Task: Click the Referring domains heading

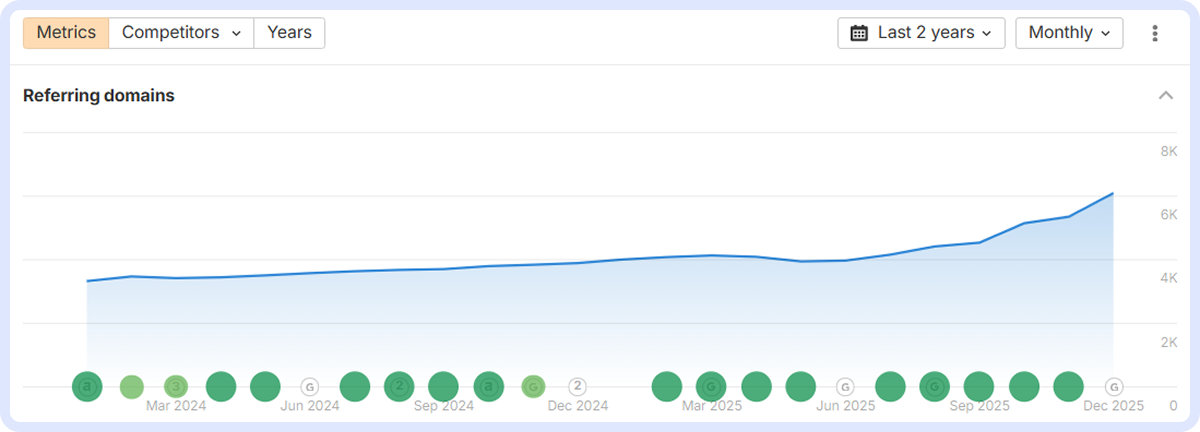Action: 99,96
